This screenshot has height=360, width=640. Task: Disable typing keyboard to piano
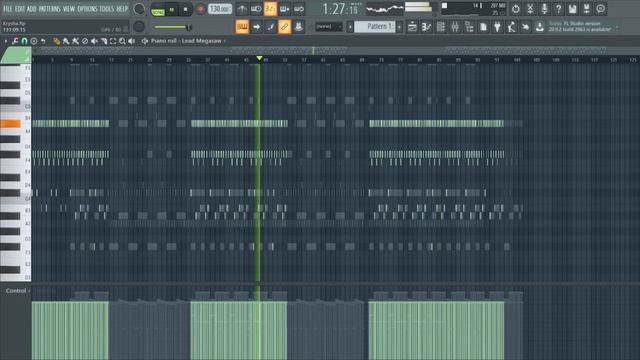tap(242, 27)
